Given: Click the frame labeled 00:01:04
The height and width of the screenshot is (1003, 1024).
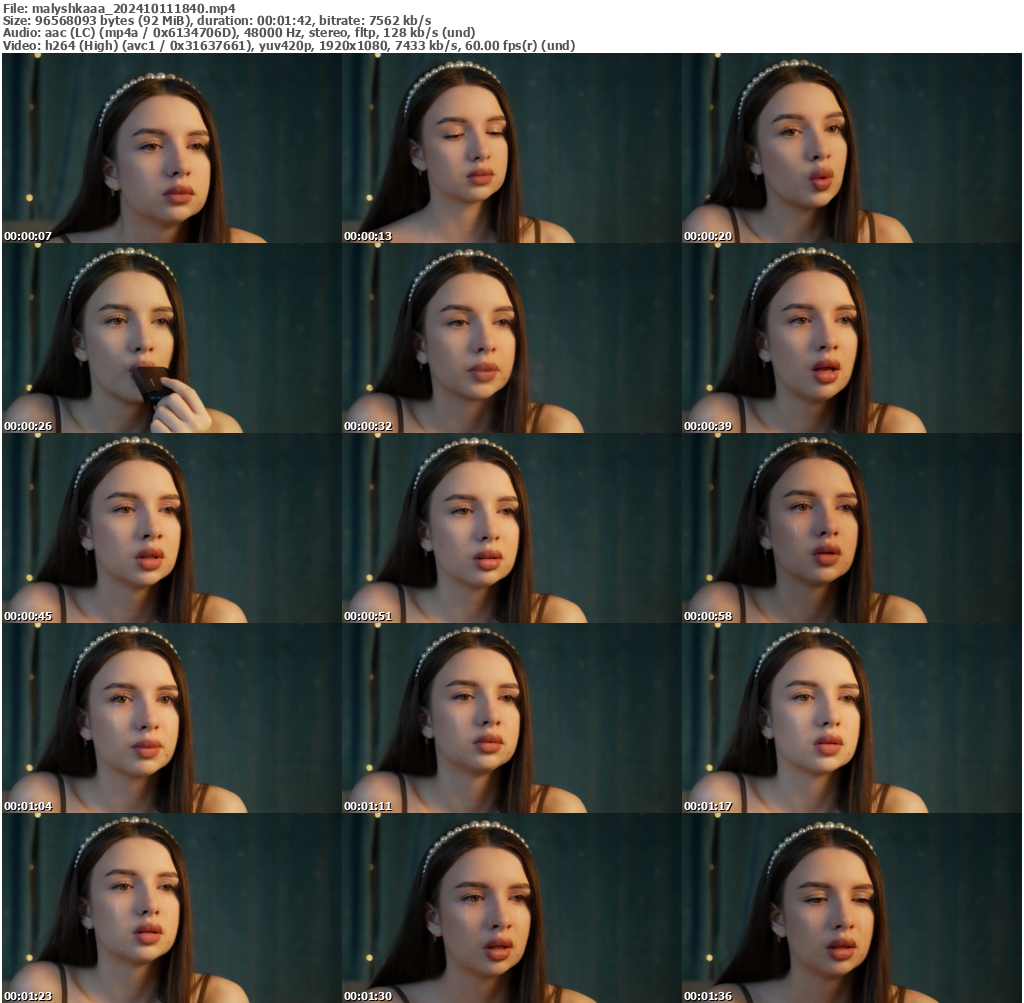Looking at the screenshot, I should [171, 718].
